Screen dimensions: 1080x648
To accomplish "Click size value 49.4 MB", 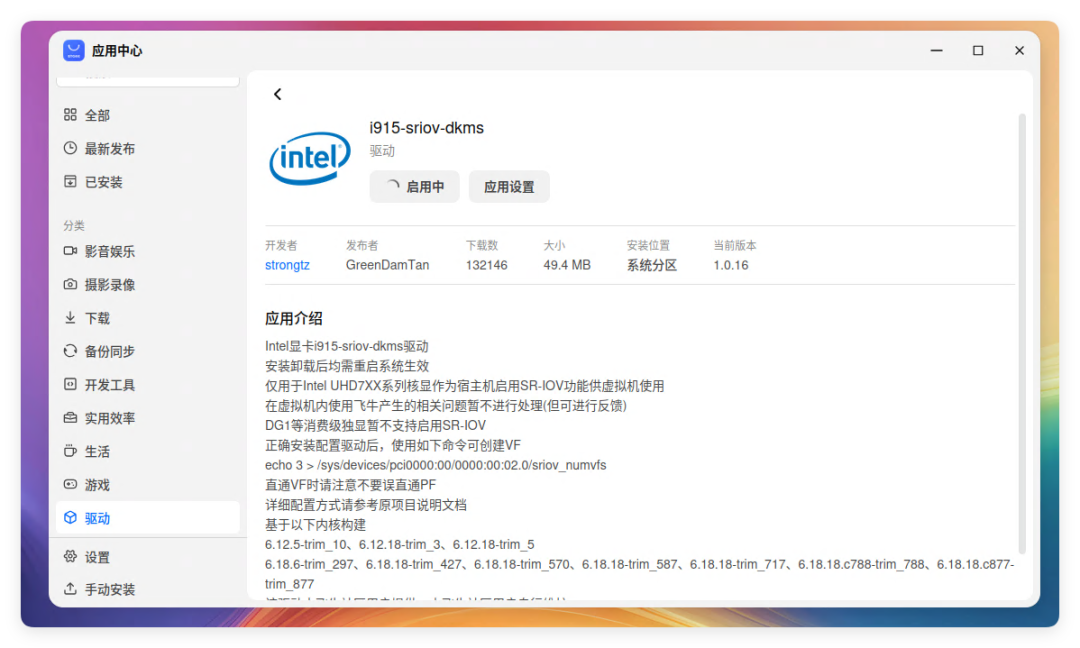I will 567,265.
